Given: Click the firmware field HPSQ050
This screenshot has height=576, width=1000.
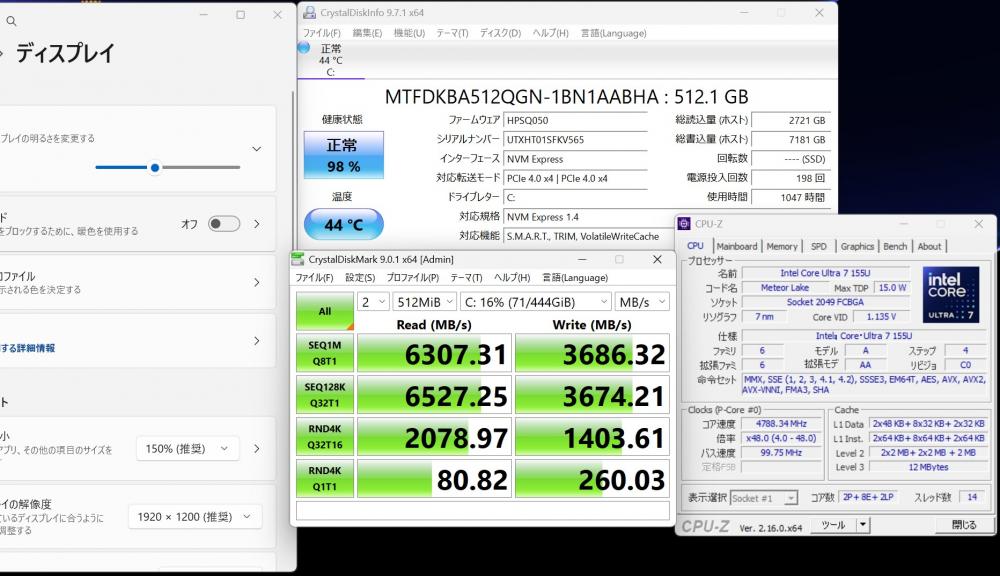Looking at the screenshot, I should point(575,120).
